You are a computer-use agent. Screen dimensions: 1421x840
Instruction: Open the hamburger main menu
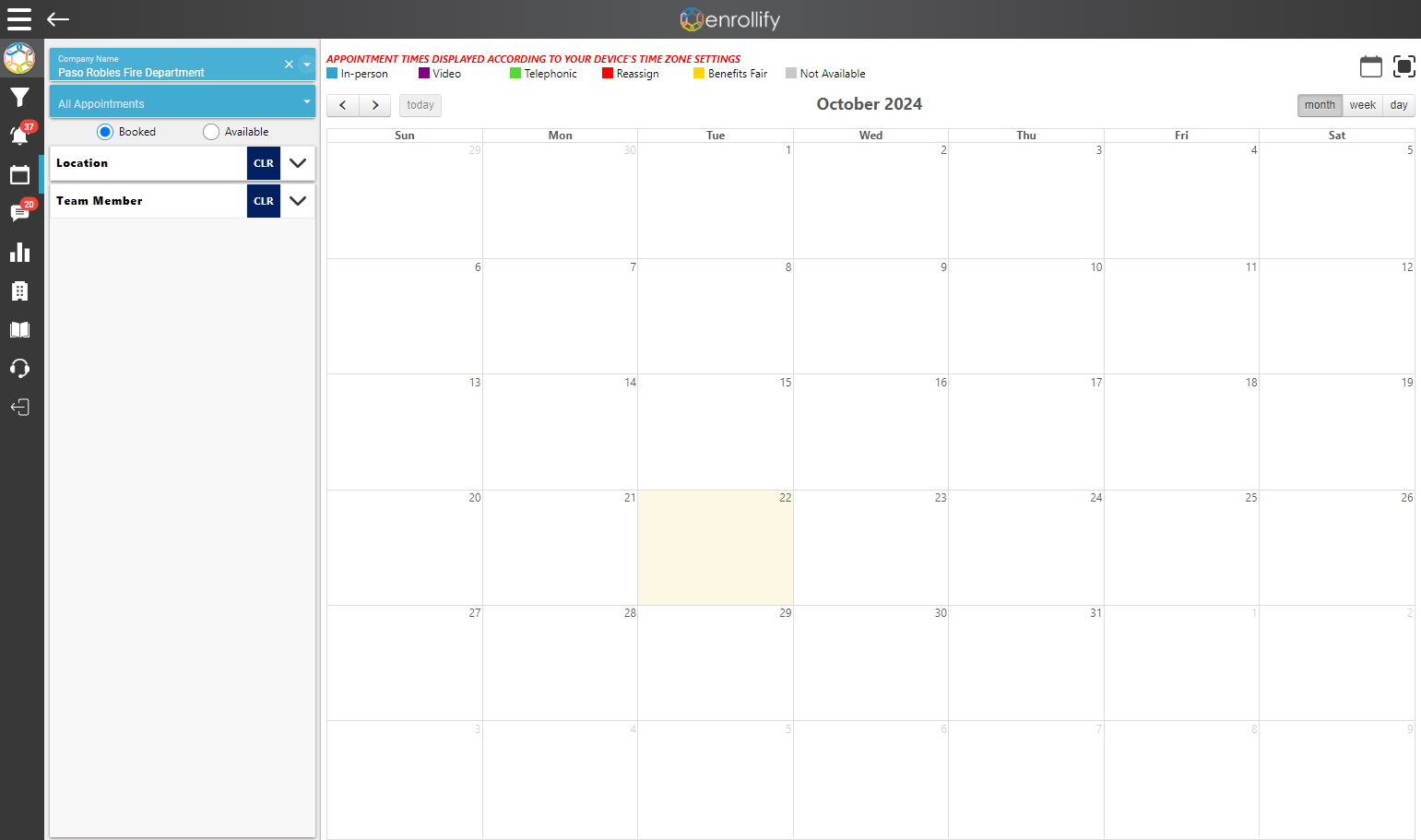coord(19,19)
